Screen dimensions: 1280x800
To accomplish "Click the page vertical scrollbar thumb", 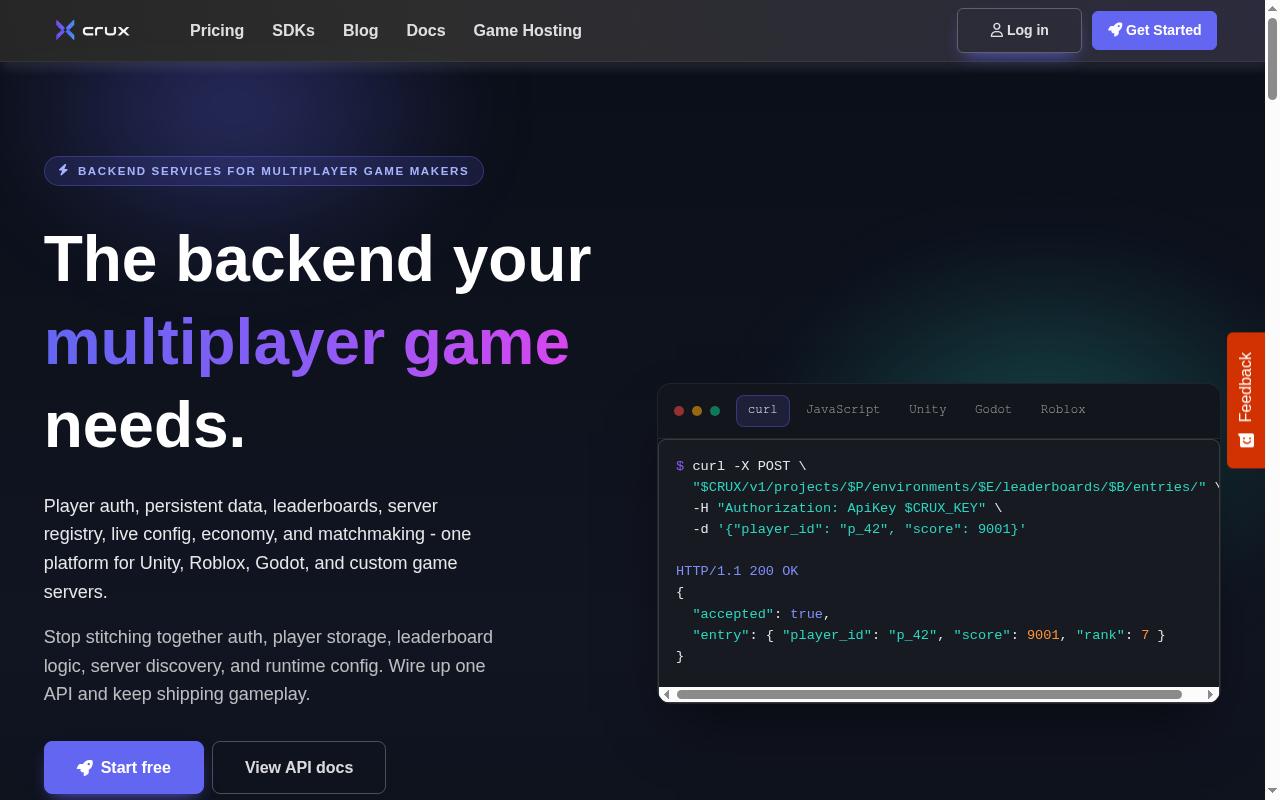I will click(x=1272, y=58).
